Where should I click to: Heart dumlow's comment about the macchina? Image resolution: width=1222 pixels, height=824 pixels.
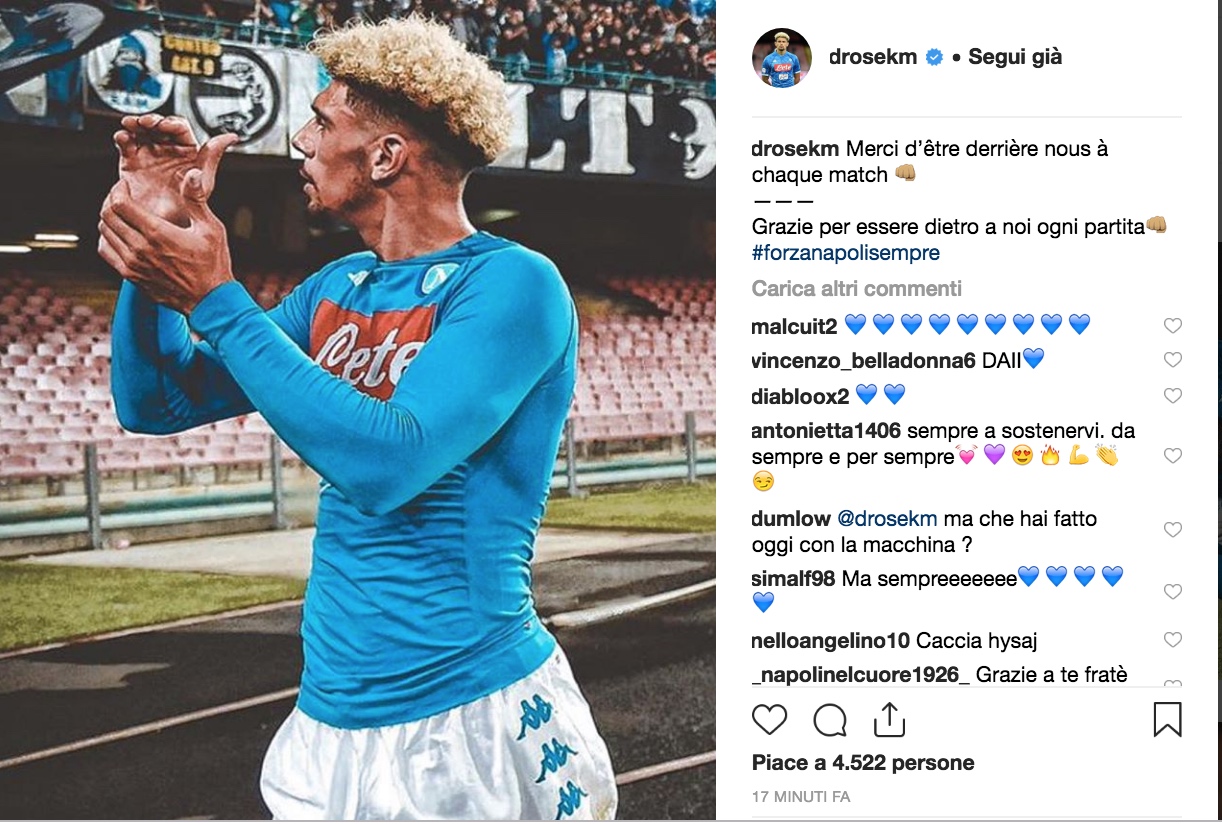coord(1173,530)
